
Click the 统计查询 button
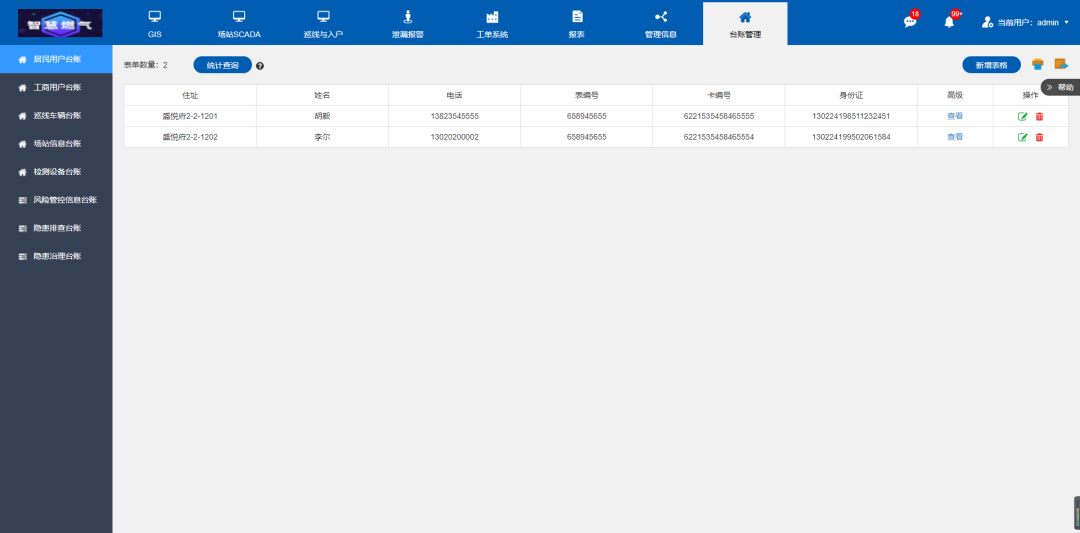click(222, 65)
